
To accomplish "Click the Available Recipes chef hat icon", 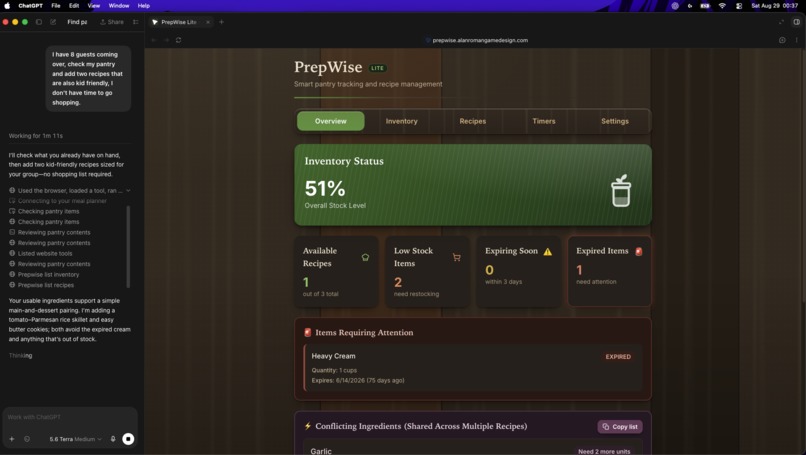I will 365,257.
